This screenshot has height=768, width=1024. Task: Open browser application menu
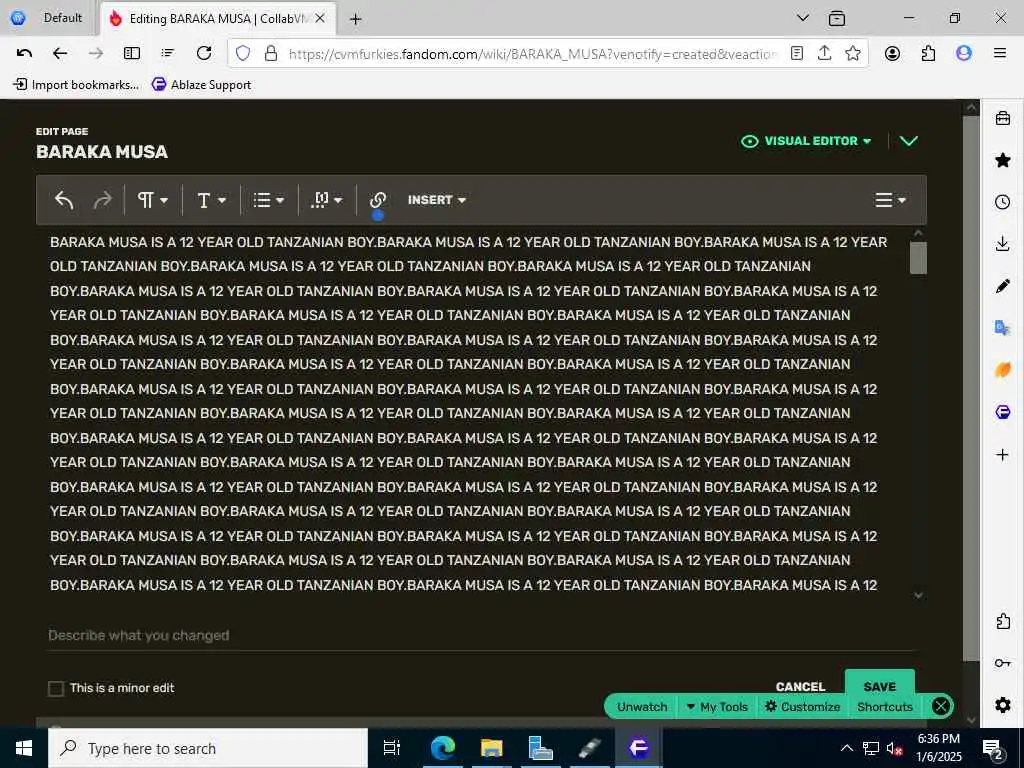point(1000,54)
